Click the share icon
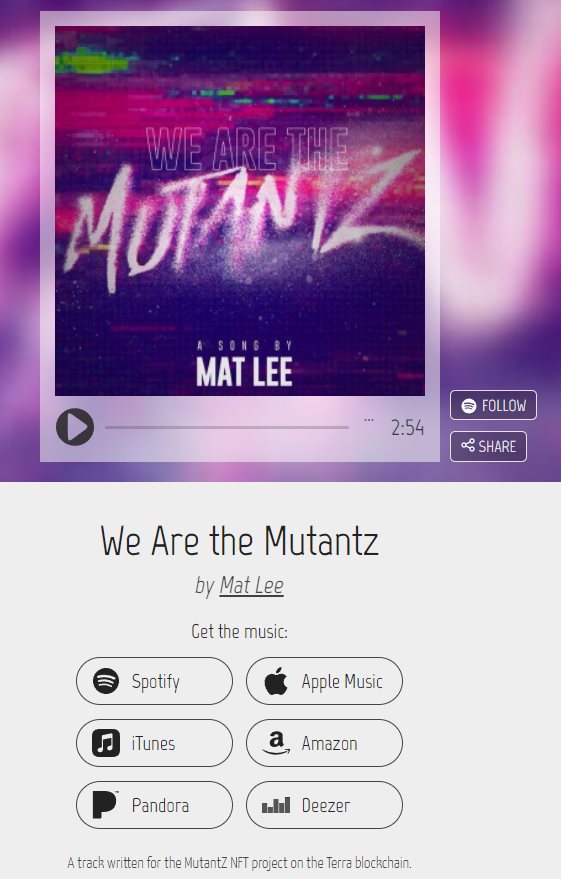This screenshot has width=561, height=879. [x=468, y=446]
